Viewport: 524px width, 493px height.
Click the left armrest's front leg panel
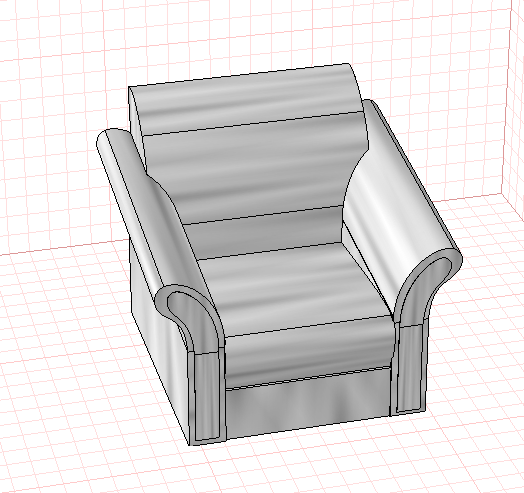207,394
